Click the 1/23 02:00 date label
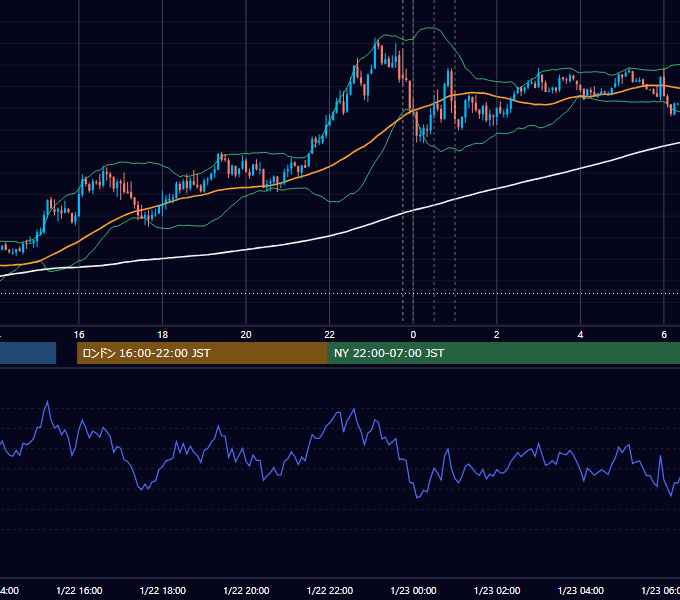The height and width of the screenshot is (600, 680). (x=497, y=590)
